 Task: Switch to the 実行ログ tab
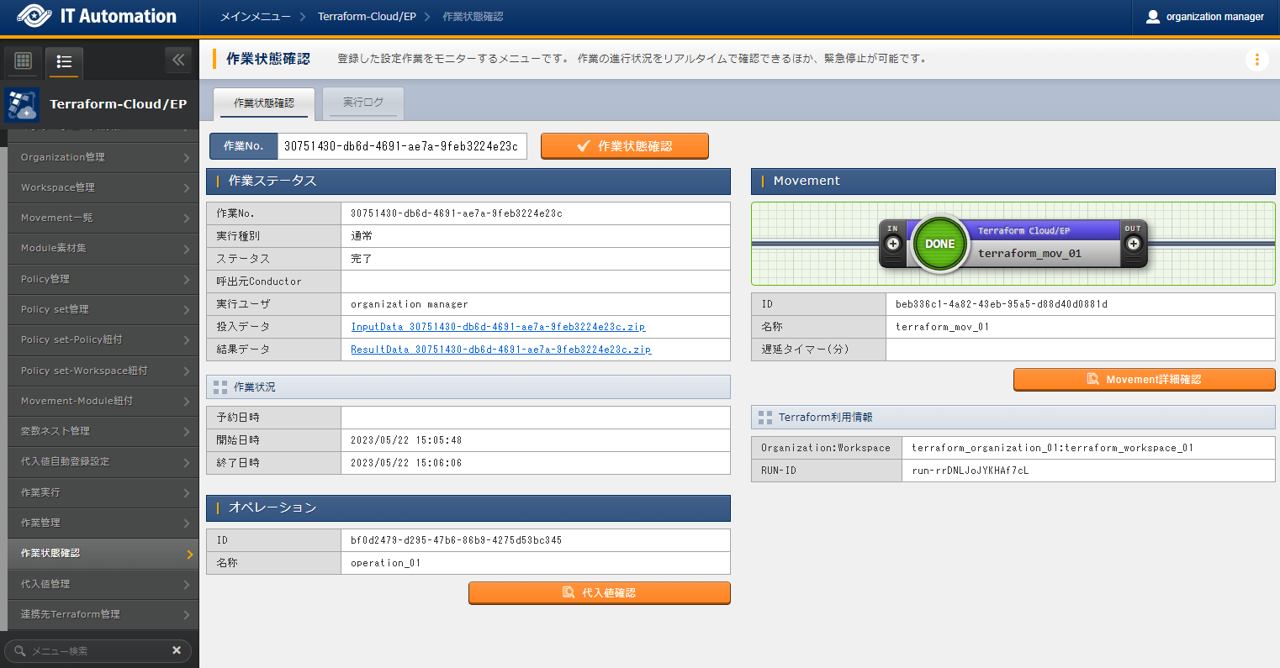click(363, 103)
